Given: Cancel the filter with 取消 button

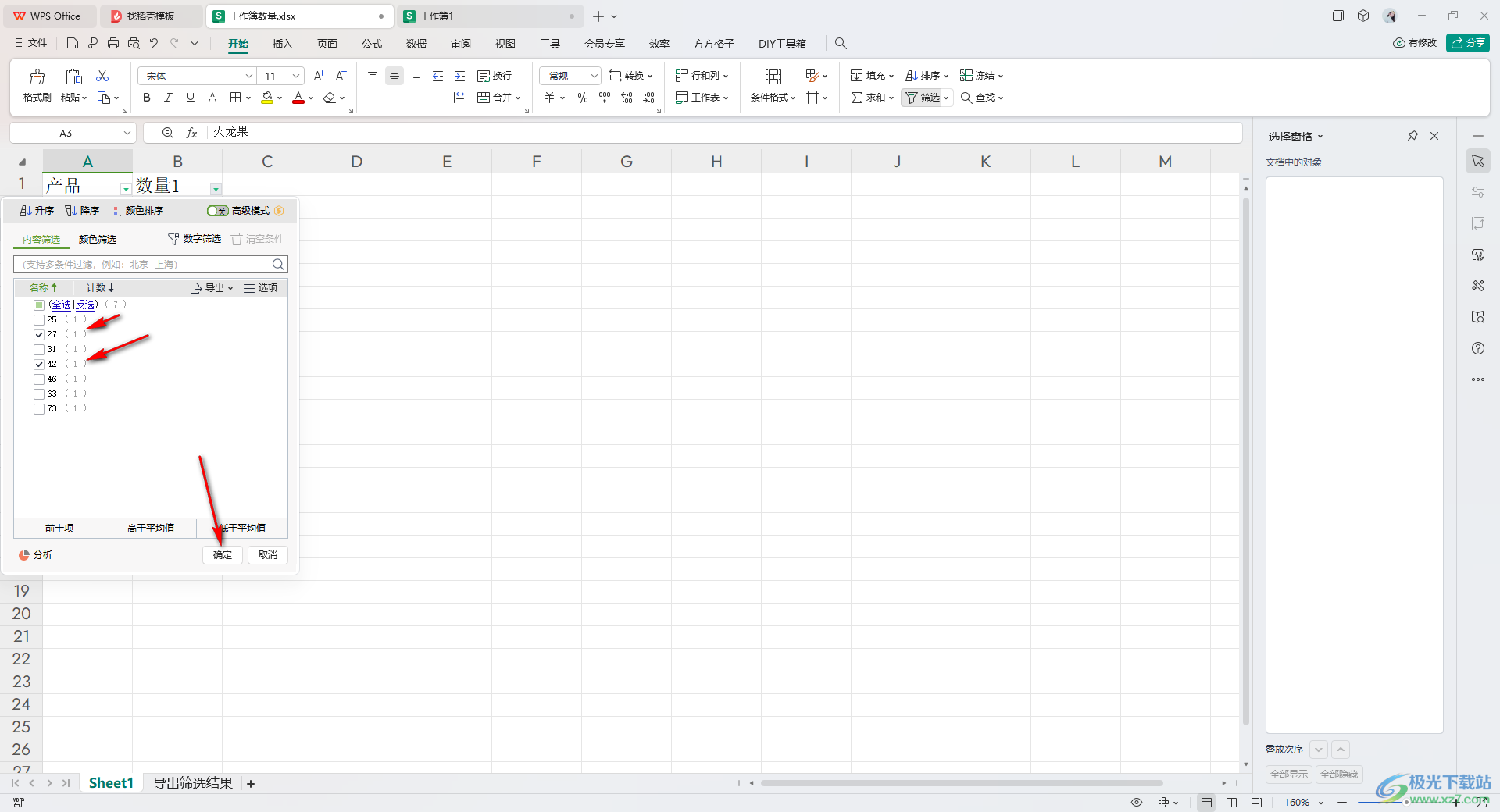Looking at the screenshot, I should click(268, 555).
